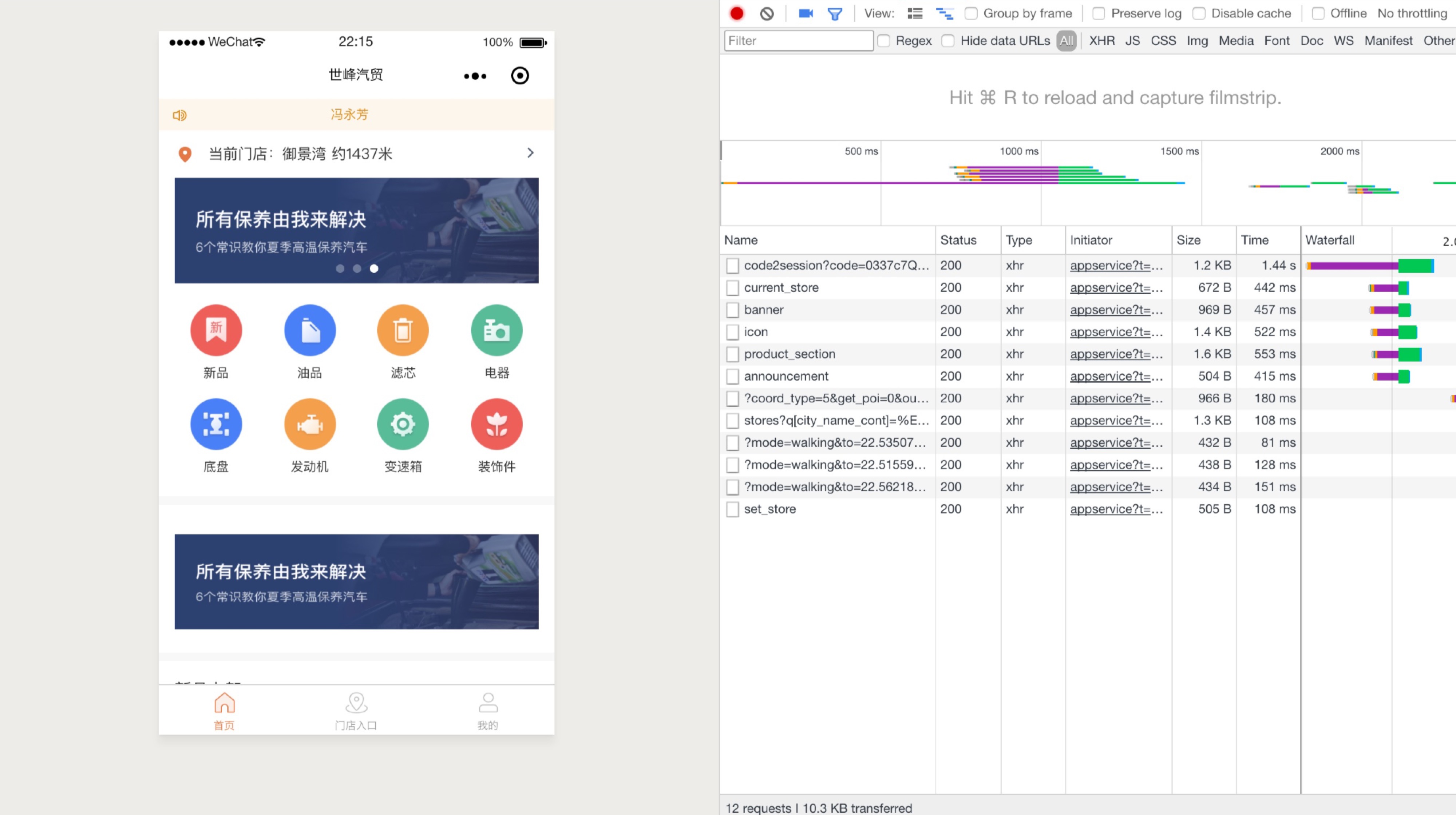Open the No throttling dropdown
This screenshot has width=1456, height=815.
click(1411, 13)
